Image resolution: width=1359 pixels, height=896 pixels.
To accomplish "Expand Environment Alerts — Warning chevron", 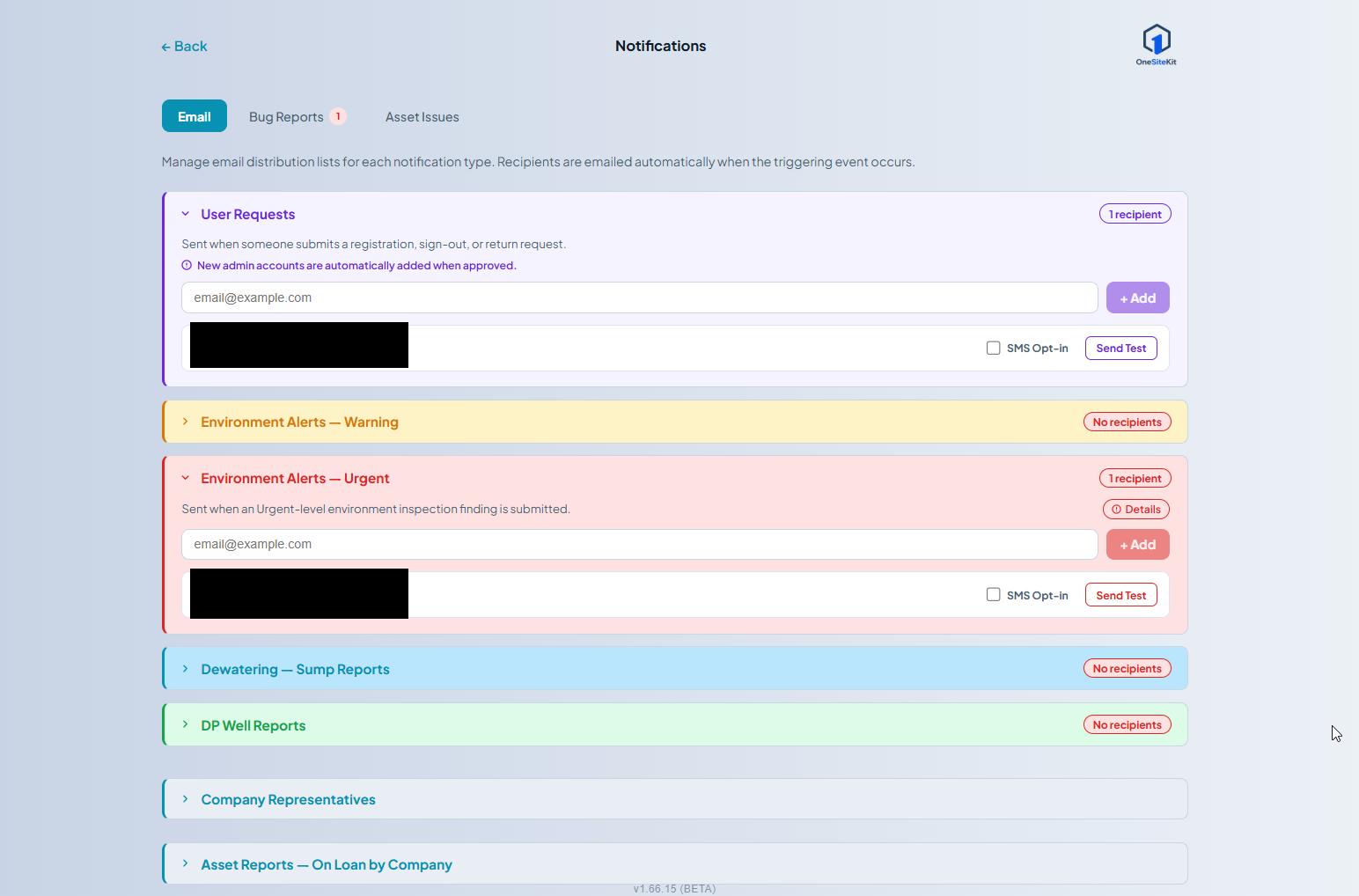I will (x=186, y=422).
